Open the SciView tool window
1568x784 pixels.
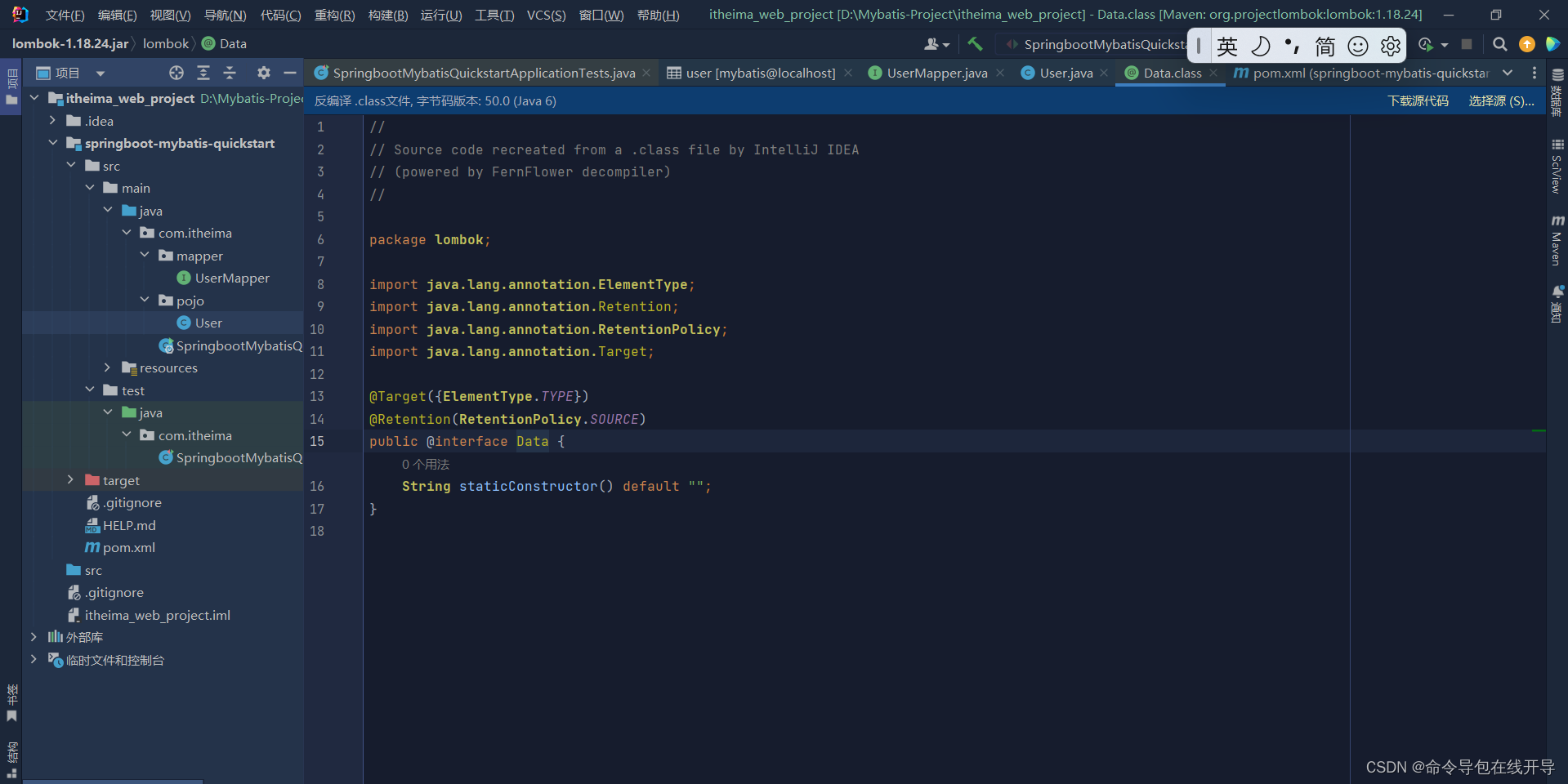[x=1557, y=167]
